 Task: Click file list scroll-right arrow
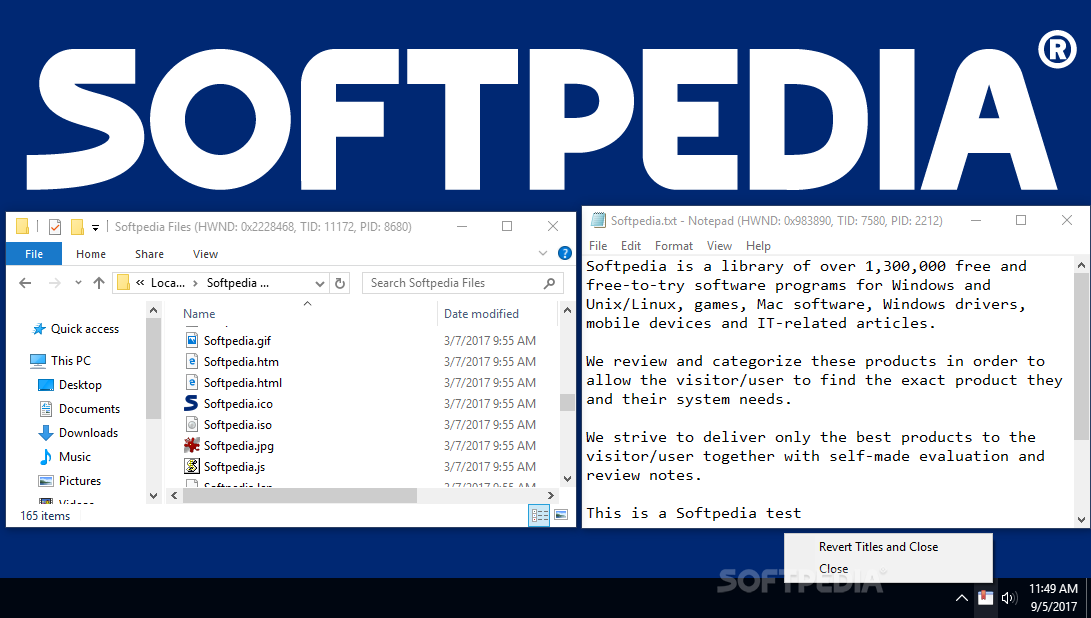click(x=550, y=496)
